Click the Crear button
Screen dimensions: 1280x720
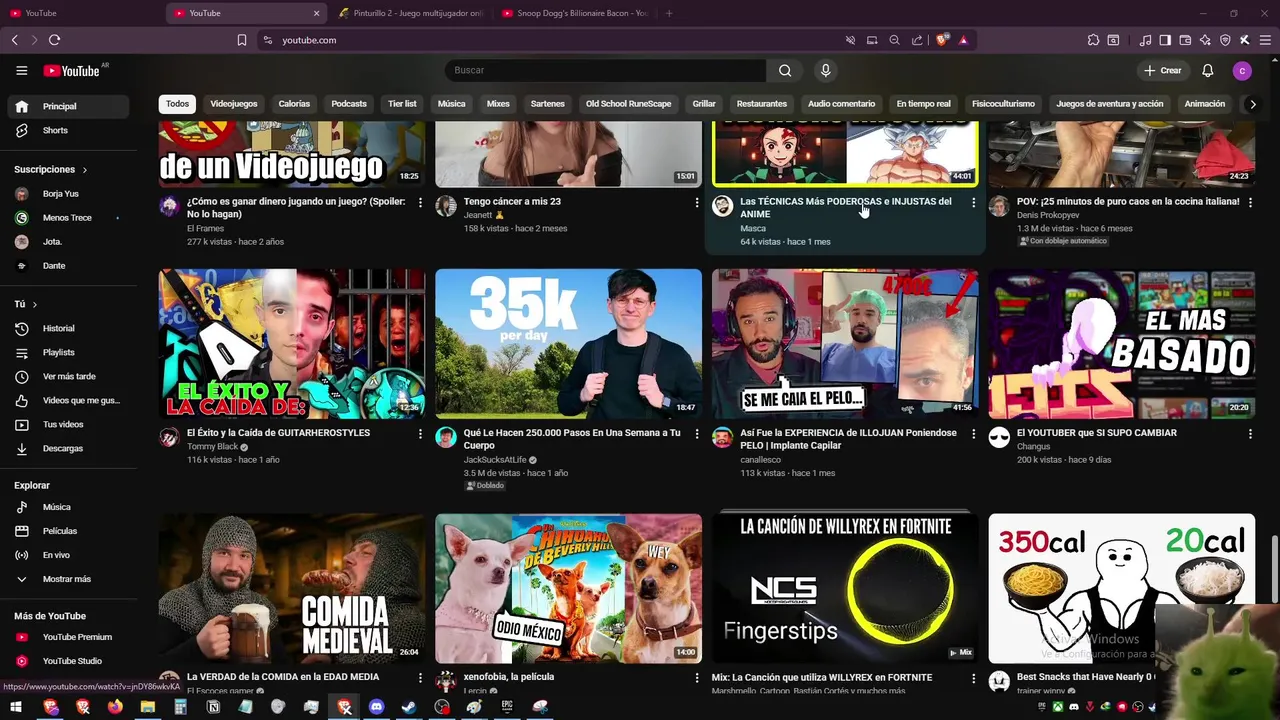[1163, 70]
